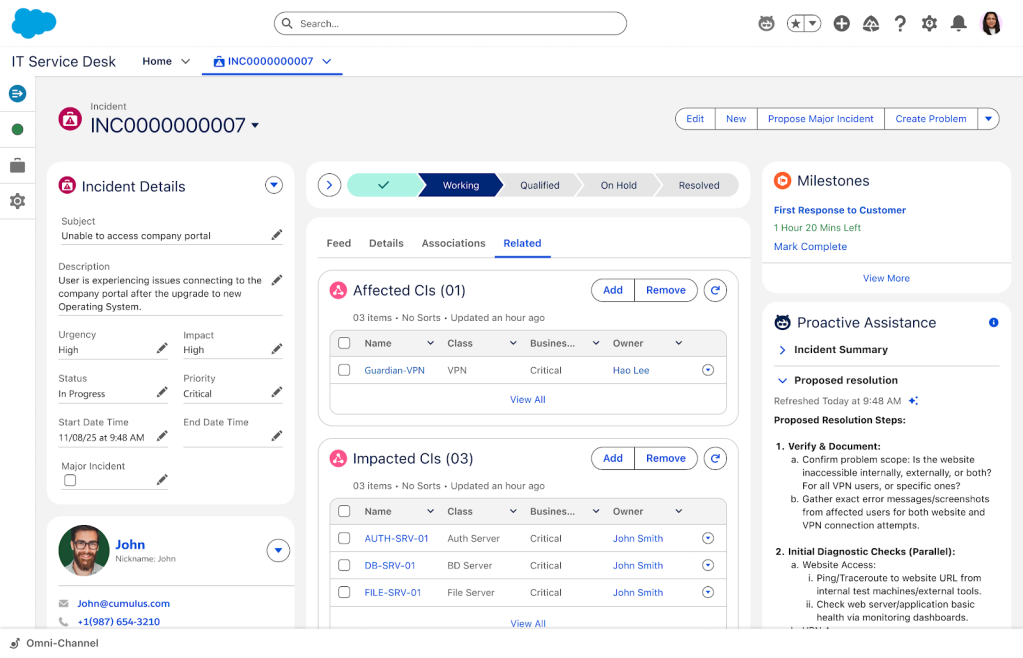Image resolution: width=1023 pixels, height=658 pixels.
Task: Expand the Incident Summary section
Action: 782,350
